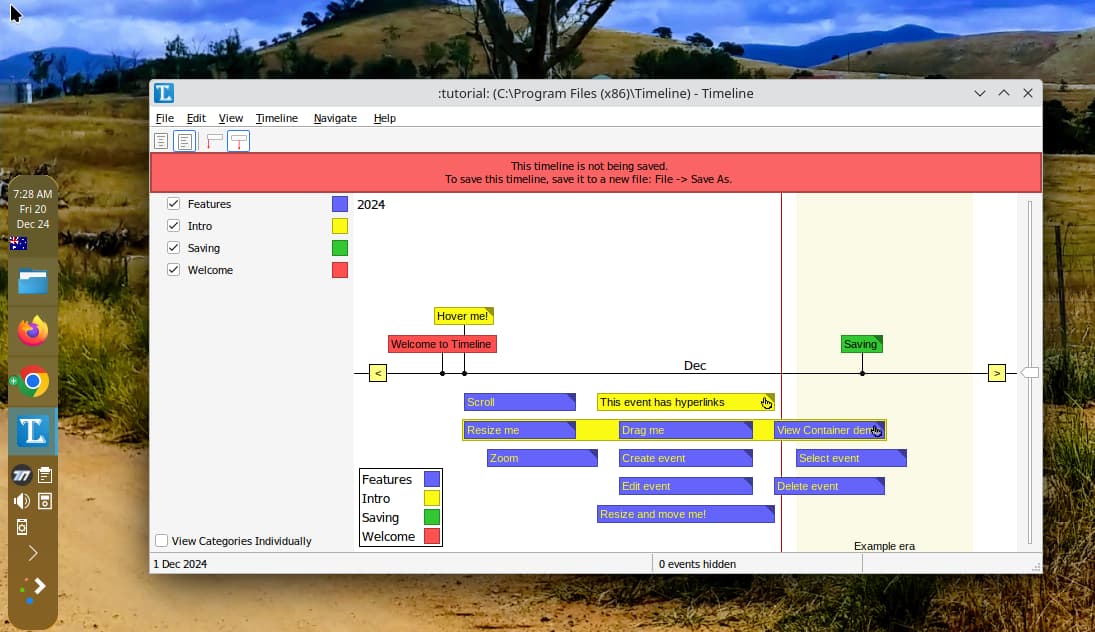Click the 2024 year label
The height and width of the screenshot is (632, 1095).
(x=371, y=205)
